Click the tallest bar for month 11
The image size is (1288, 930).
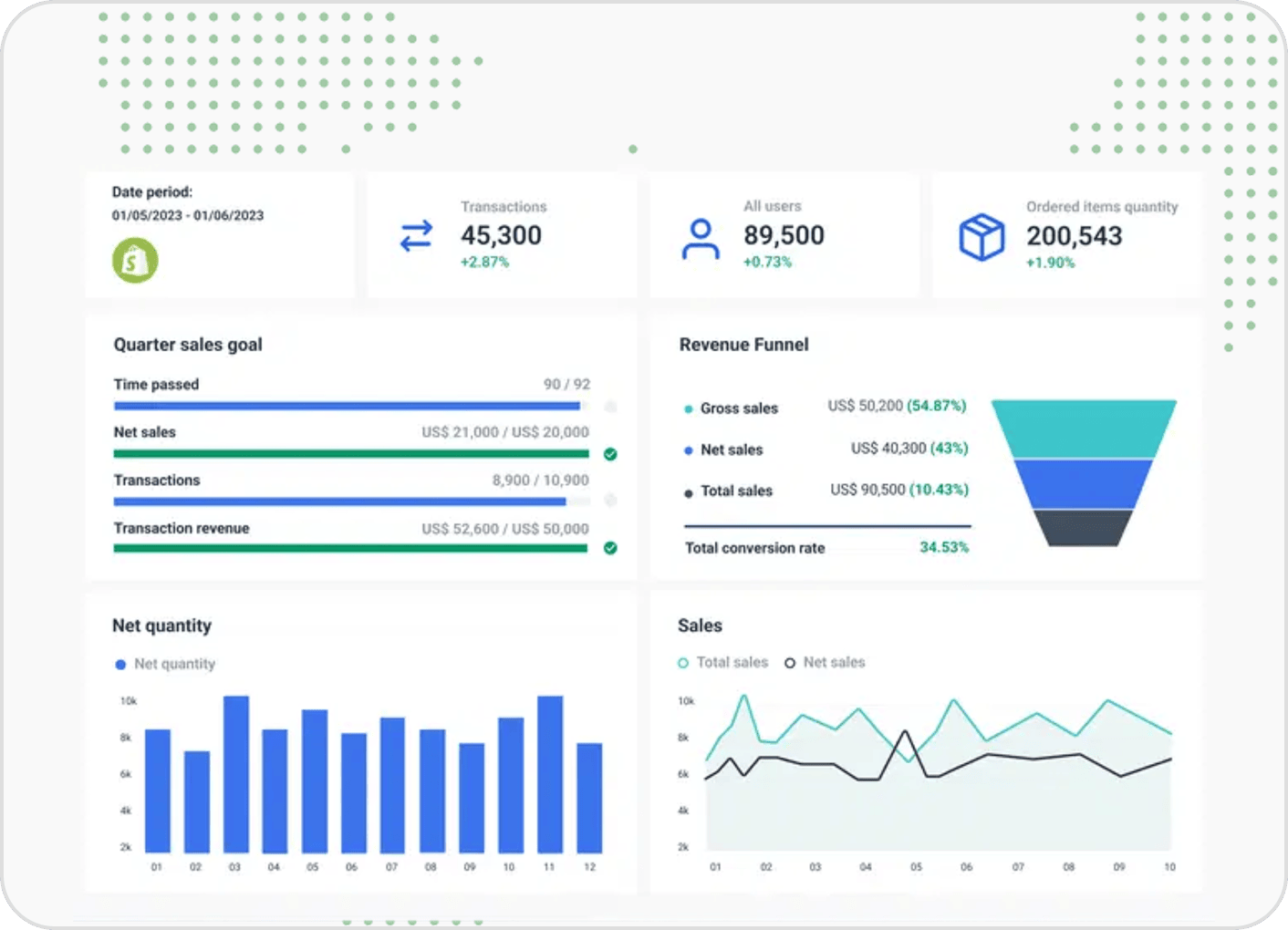[x=550, y=774]
